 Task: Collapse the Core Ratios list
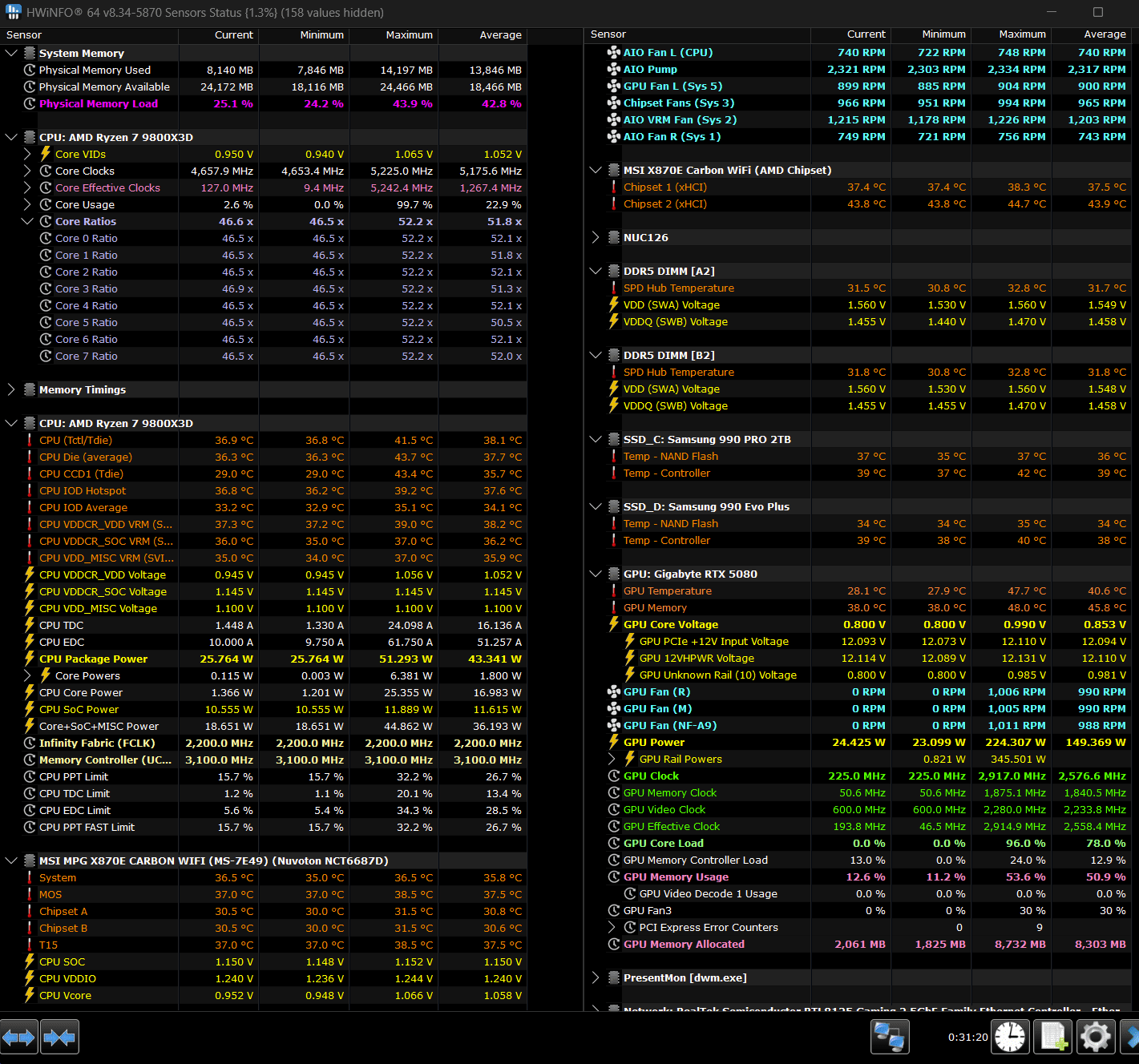click(x=27, y=222)
